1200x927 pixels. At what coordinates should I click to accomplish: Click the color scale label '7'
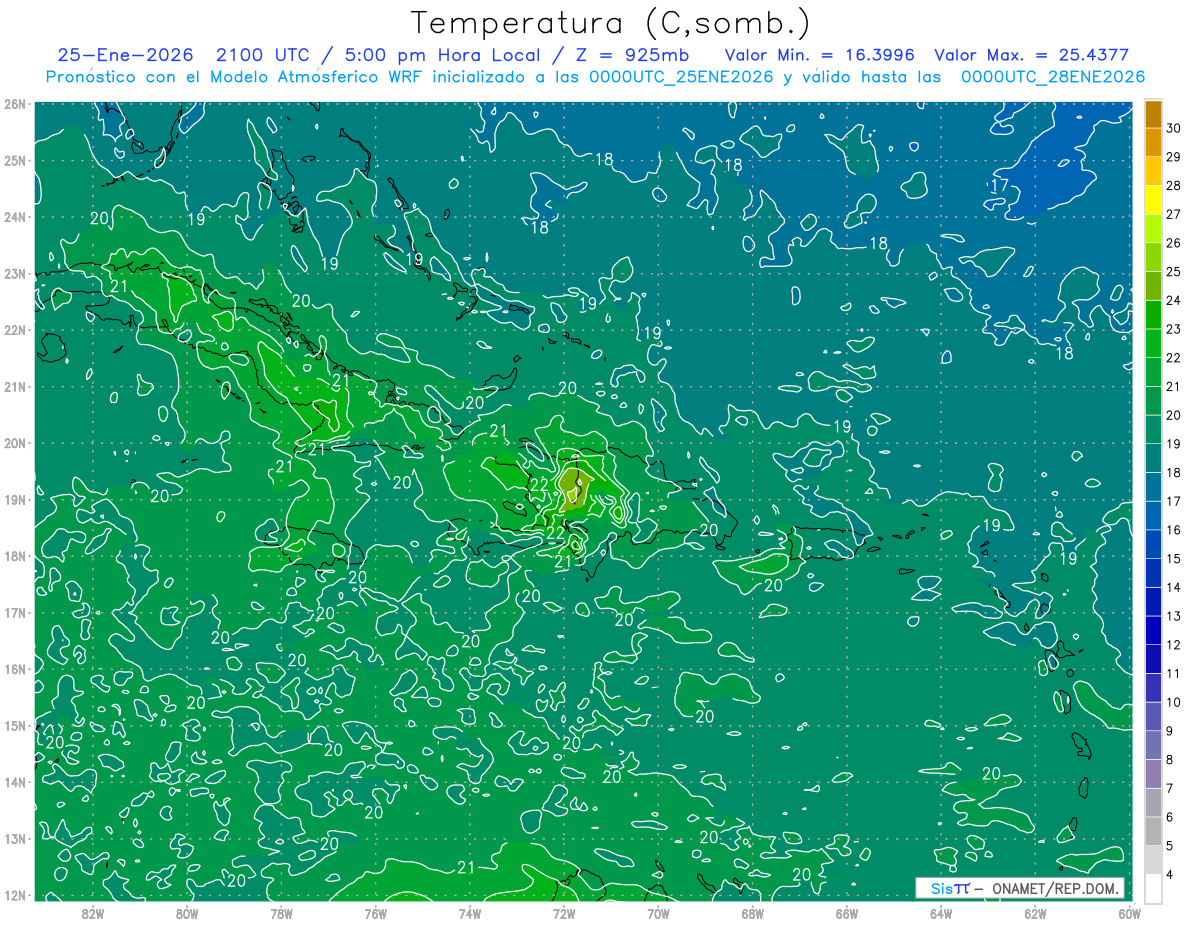(x=1170, y=788)
